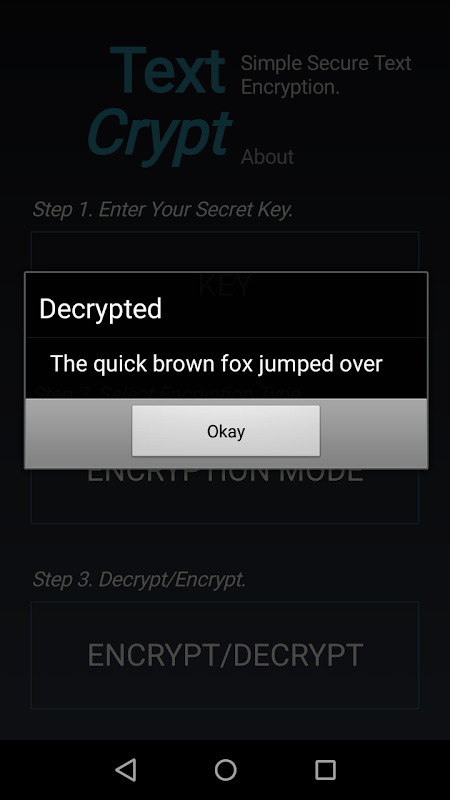Click the ENCRYPT/DECRYPT button
This screenshot has height=800, width=450.
pyautogui.click(x=225, y=655)
